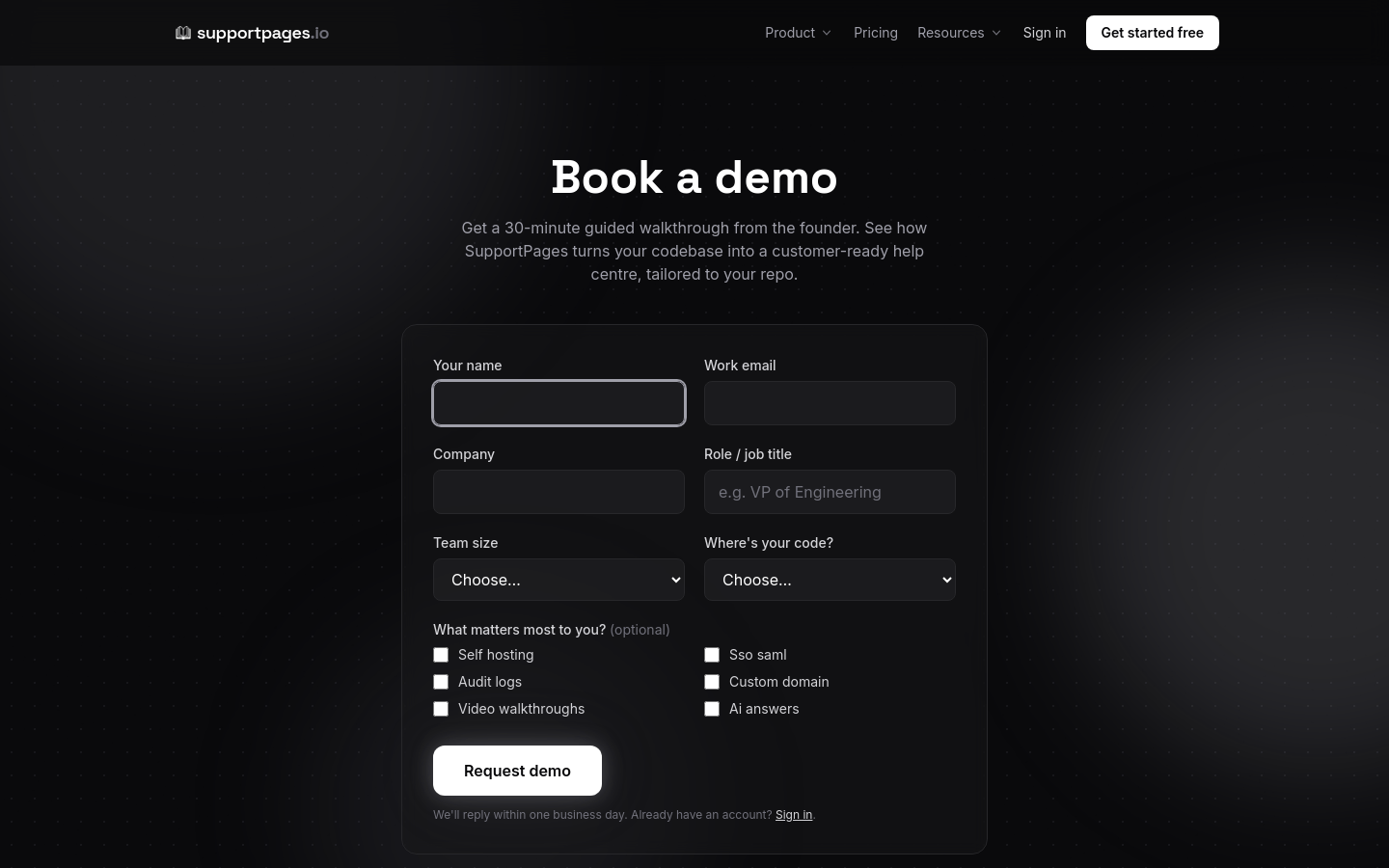This screenshot has height=868, width=1389.
Task: Follow the Sign in link below the form
Action: tap(794, 815)
